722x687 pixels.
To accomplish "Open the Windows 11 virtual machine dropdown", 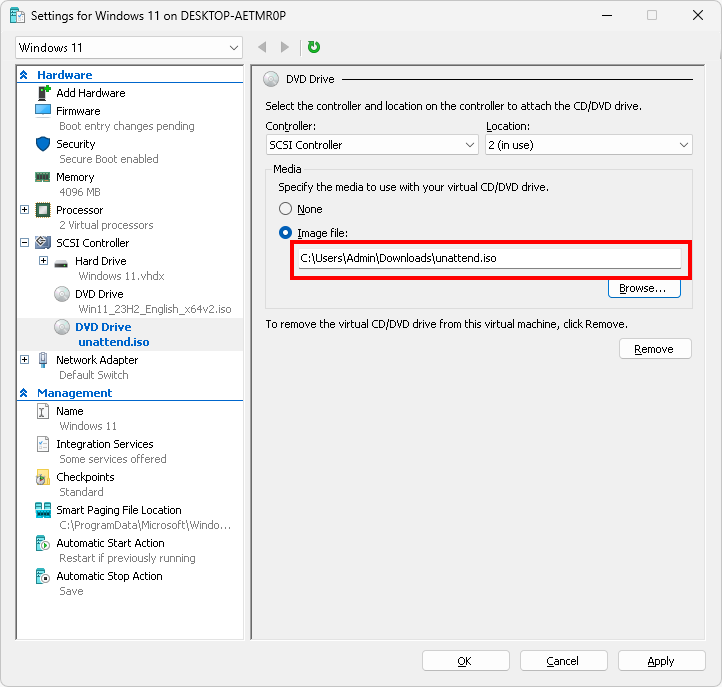I will (x=129, y=48).
